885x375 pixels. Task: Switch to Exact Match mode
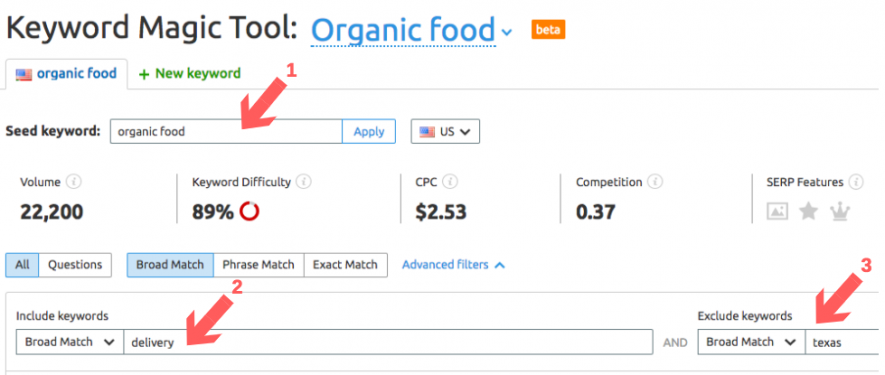coord(345,265)
